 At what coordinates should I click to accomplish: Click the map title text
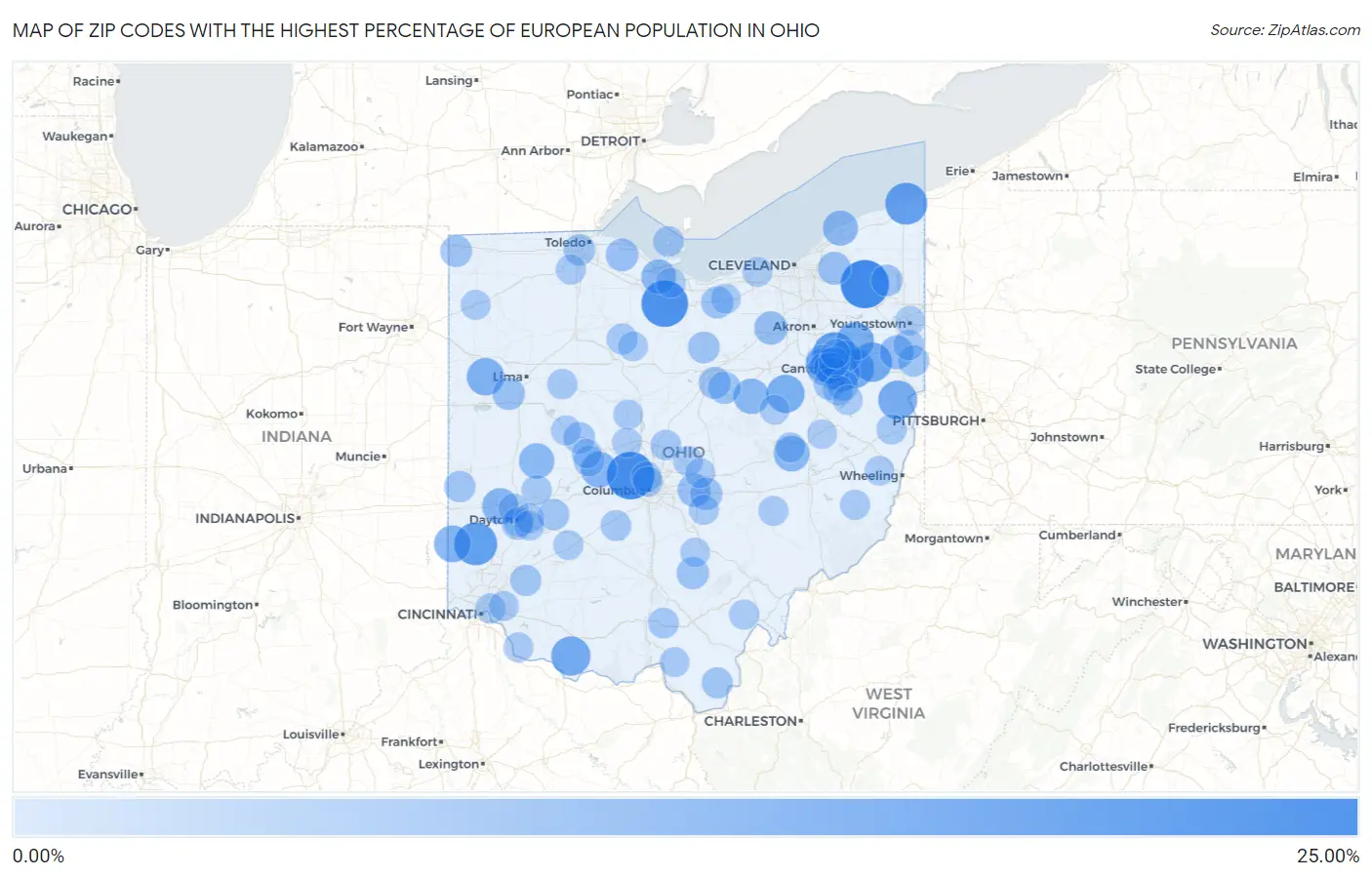416,30
